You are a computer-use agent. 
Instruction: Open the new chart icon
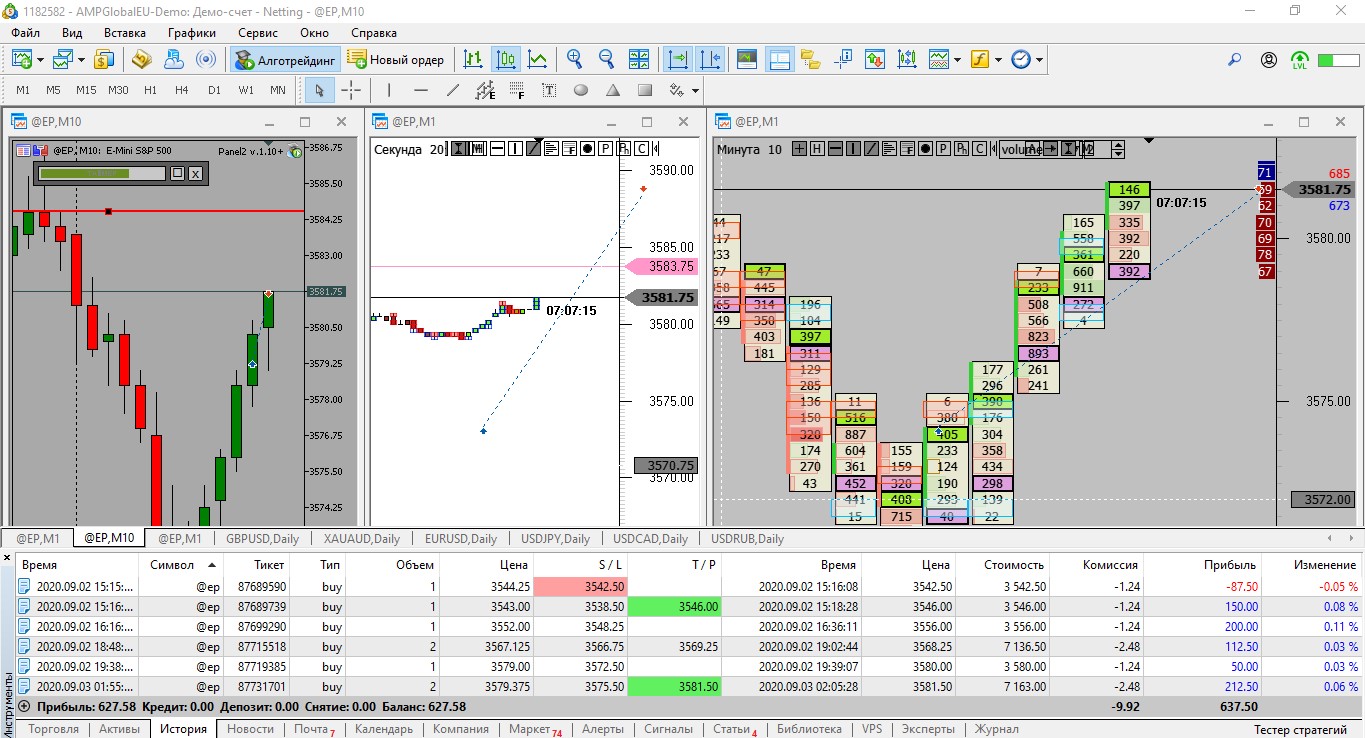click(x=22, y=59)
